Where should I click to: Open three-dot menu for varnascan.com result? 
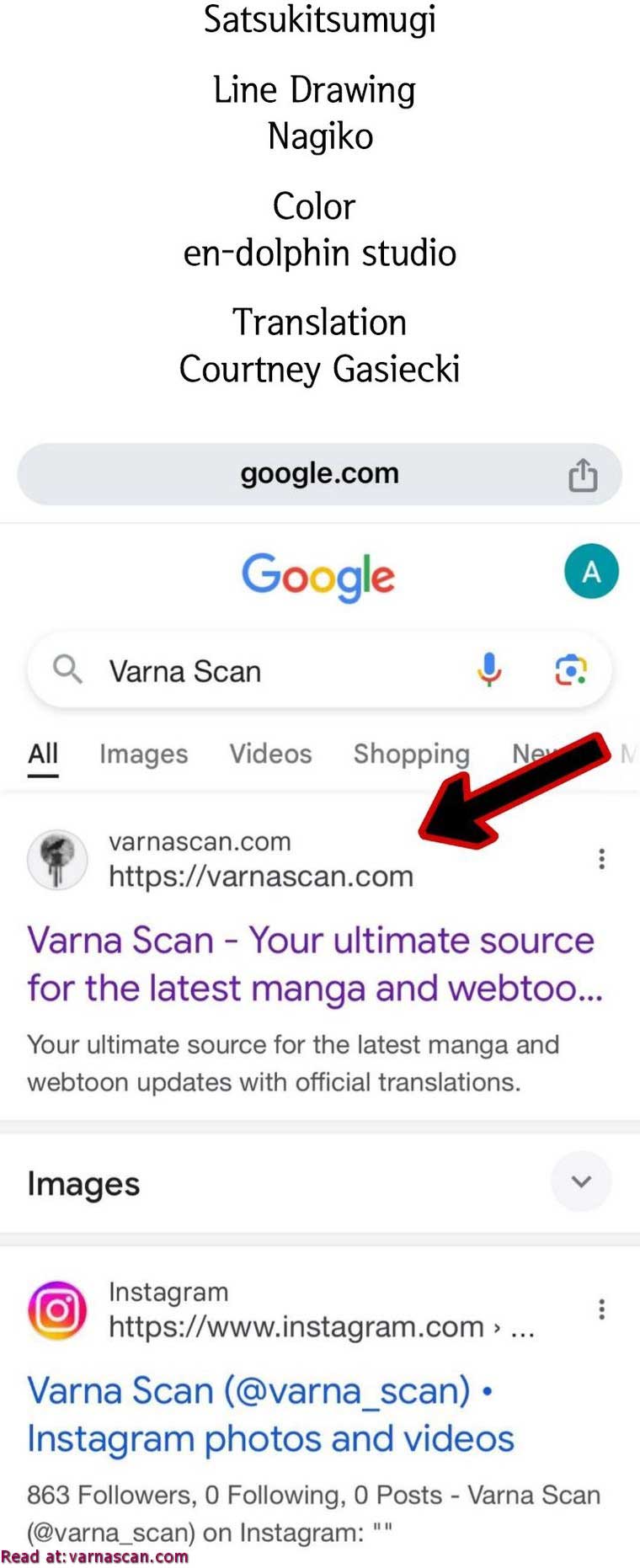coord(601,859)
